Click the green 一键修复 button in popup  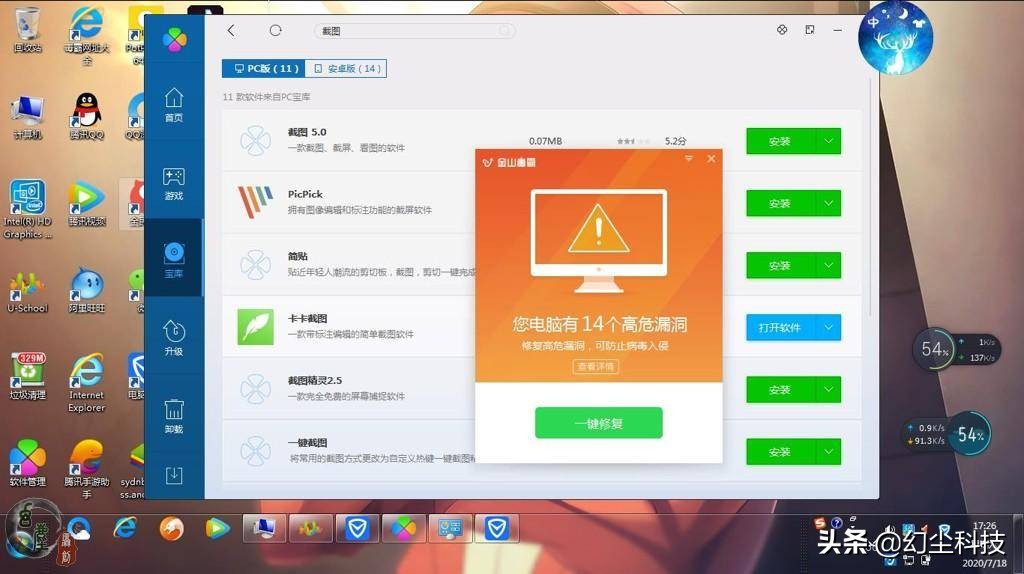[598, 423]
